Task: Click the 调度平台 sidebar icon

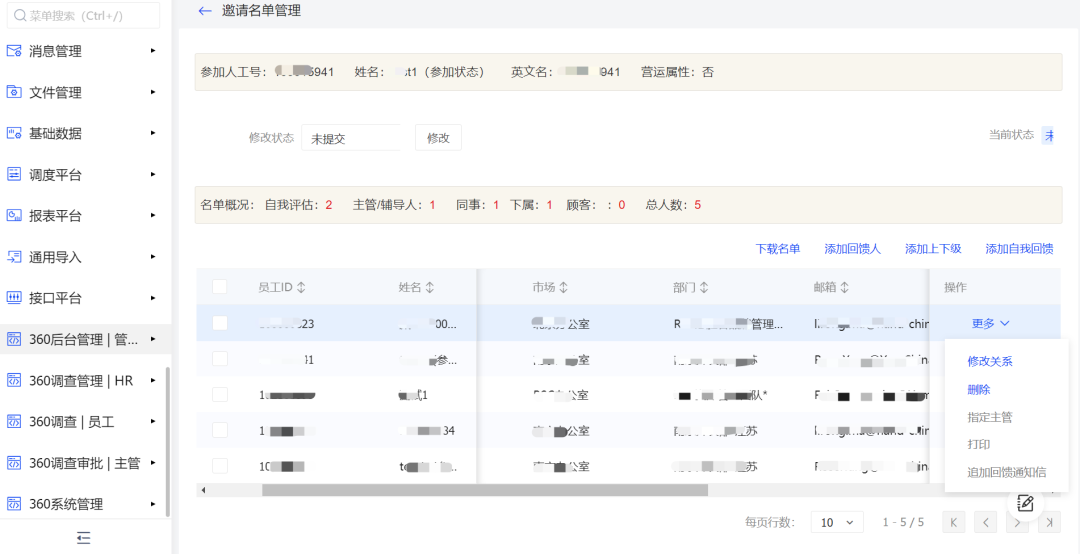Action: [14, 175]
